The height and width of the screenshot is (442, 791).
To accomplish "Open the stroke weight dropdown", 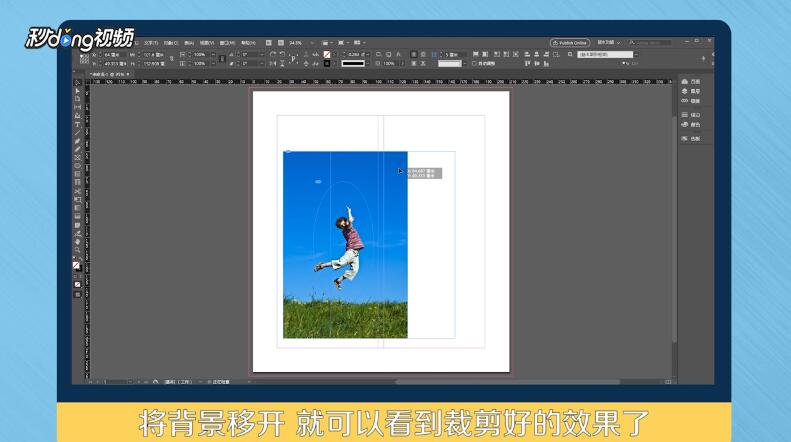I will point(368,54).
